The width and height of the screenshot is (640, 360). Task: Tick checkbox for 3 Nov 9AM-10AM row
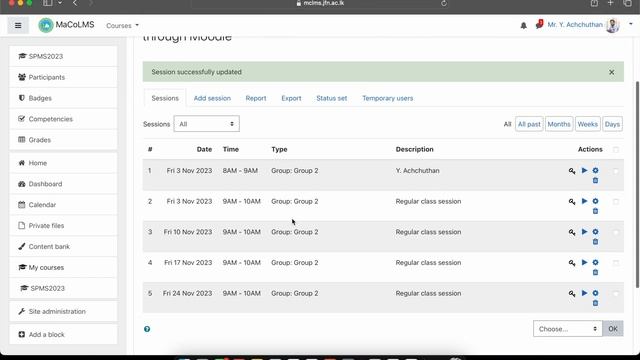tap(616, 202)
